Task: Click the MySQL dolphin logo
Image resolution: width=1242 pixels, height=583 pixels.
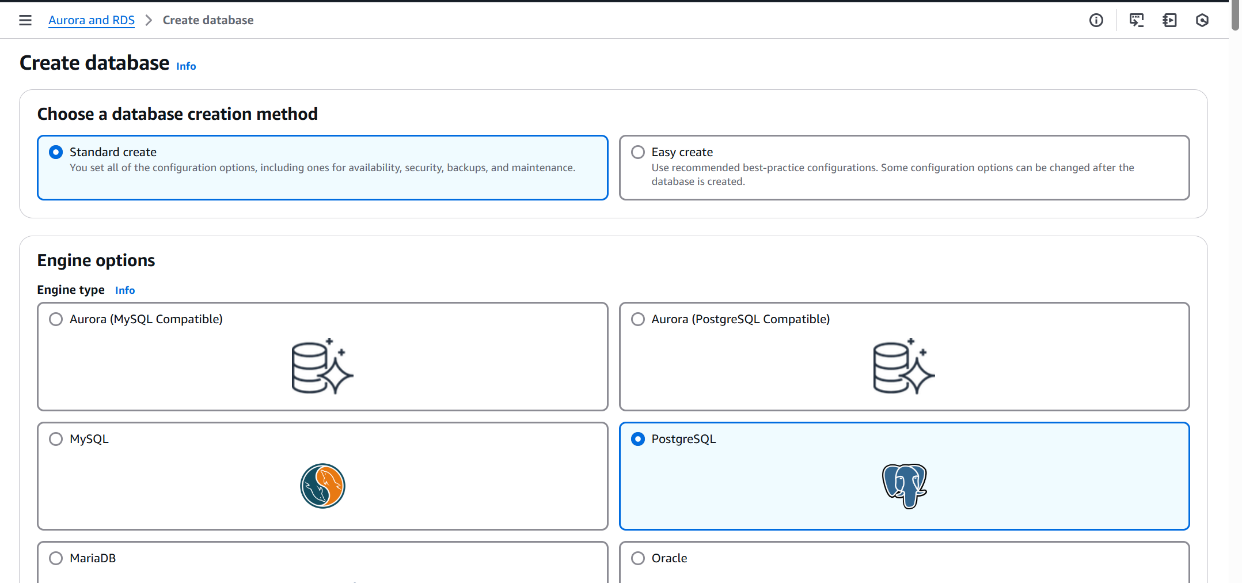Action: coord(323,486)
